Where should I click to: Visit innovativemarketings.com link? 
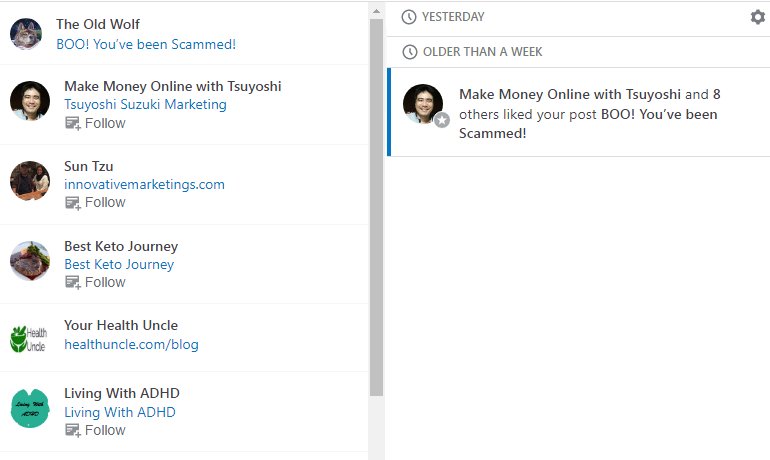point(144,184)
